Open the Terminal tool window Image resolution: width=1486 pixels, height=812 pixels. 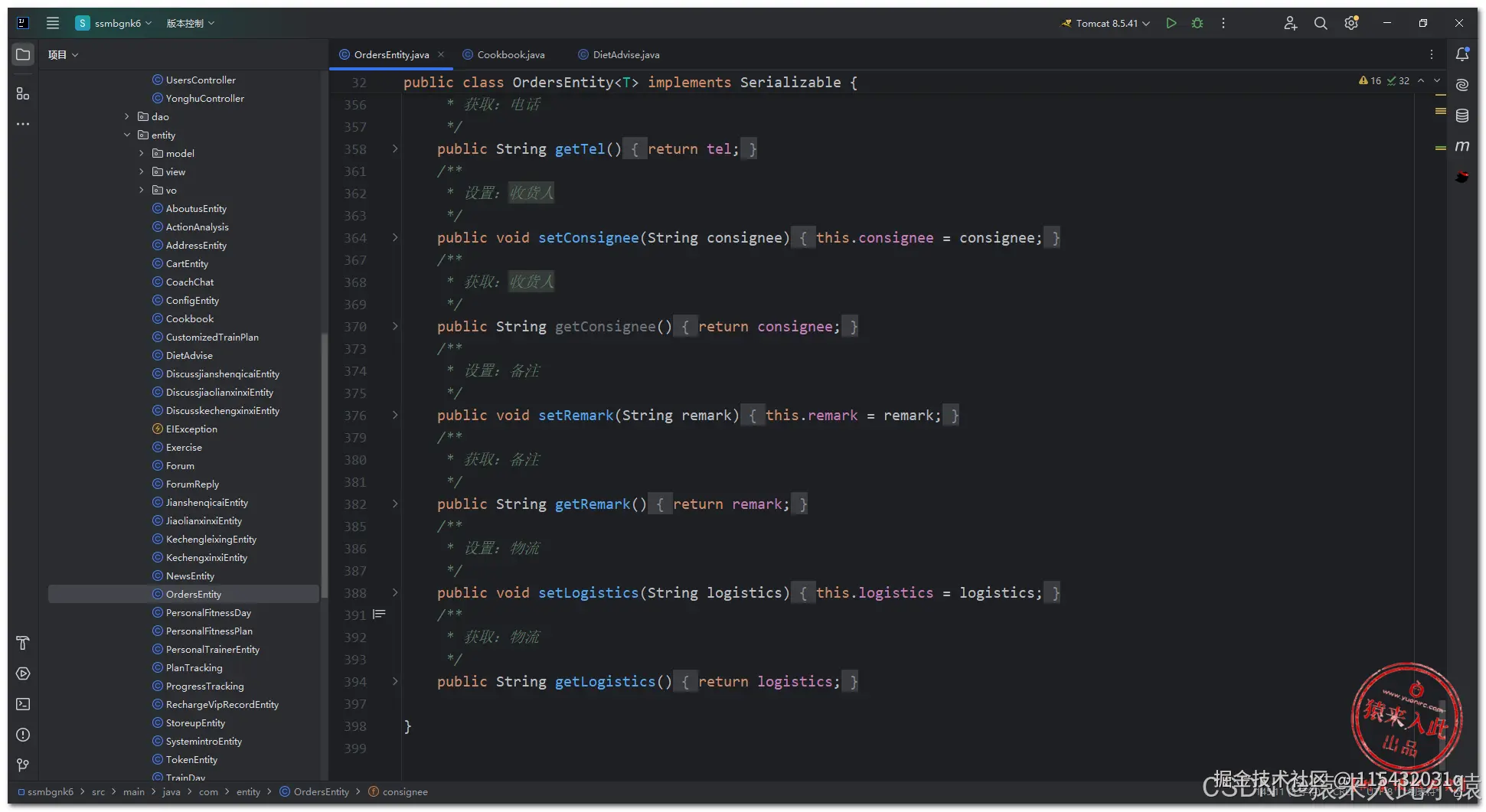pyautogui.click(x=23, y=704)
